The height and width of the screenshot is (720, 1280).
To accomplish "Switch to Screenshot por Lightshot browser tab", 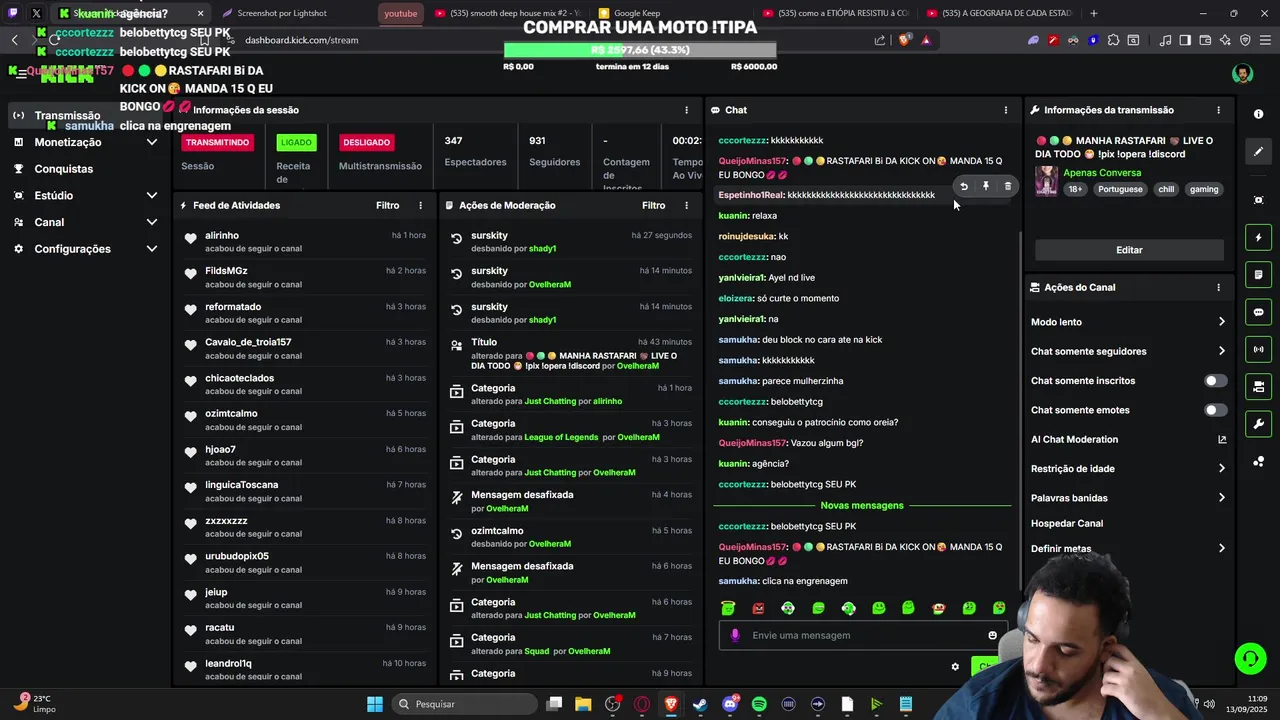I will [290, 13].
